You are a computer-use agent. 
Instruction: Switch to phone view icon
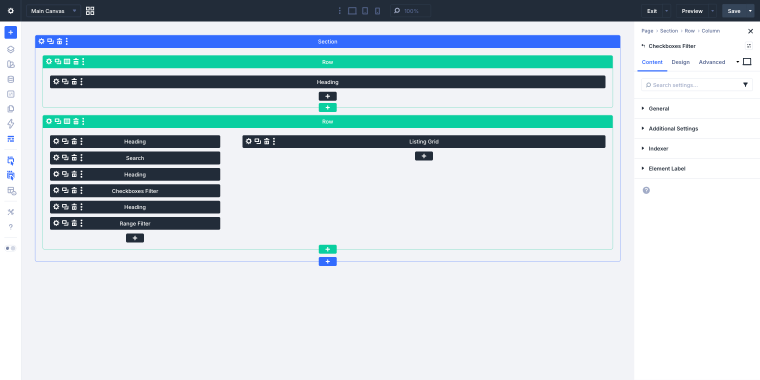tap(378, 11)
